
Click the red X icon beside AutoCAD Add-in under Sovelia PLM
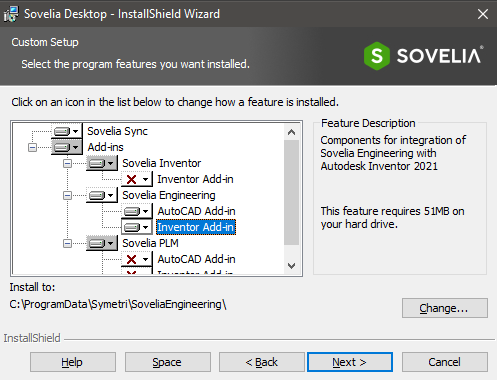coord(132,259)
